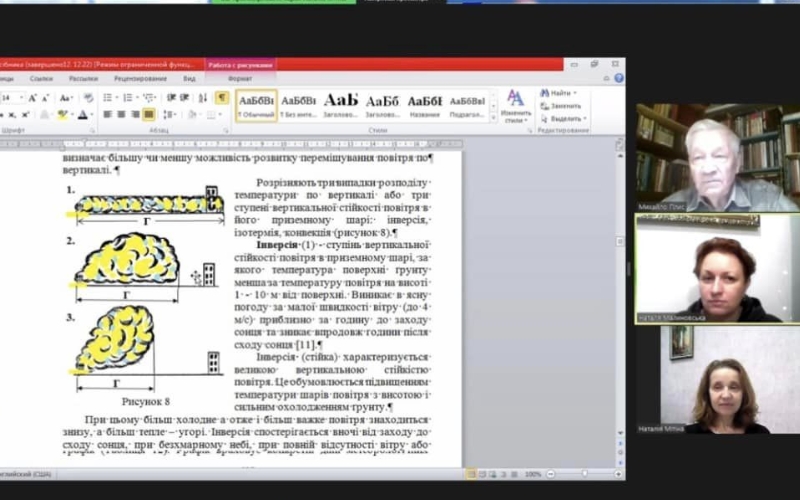Open the Find (Найти) search tool
Viewport: 800px width, 500px height.
tap(558, 93)
